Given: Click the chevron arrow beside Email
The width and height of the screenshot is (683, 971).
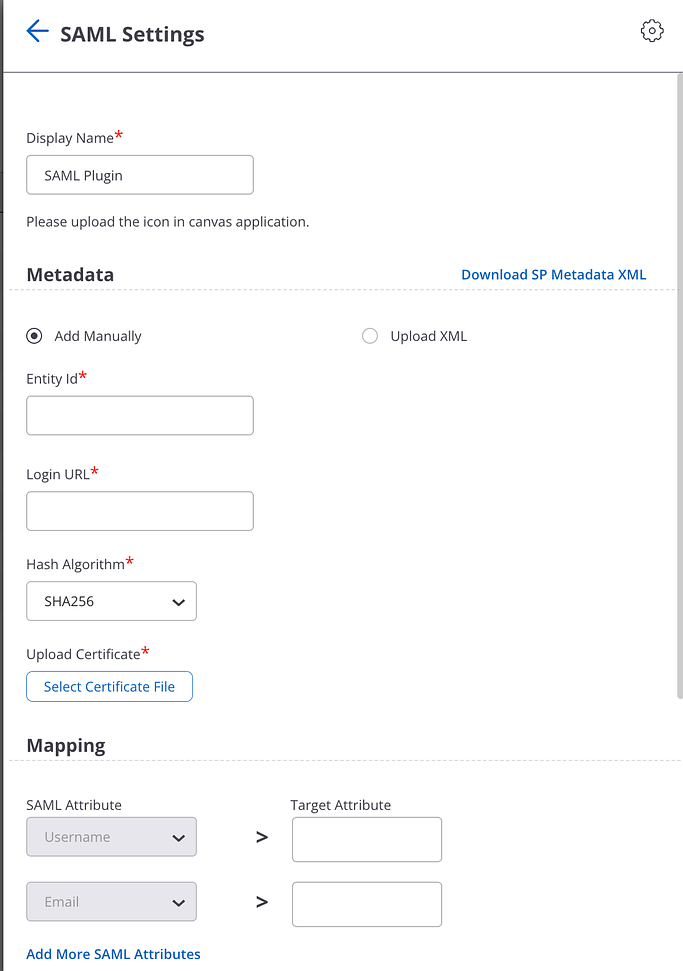Looking at the screenshot, I should (179, 903).
